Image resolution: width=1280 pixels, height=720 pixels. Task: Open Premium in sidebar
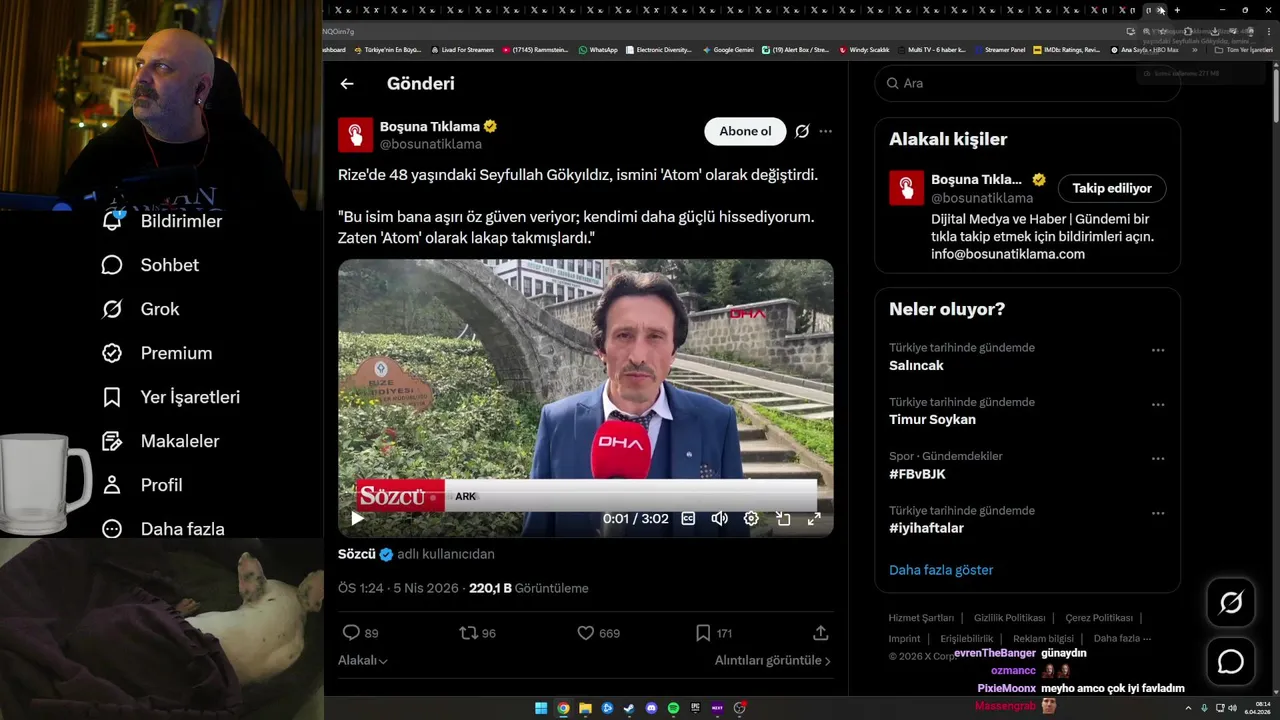click(x=157, y=353)
